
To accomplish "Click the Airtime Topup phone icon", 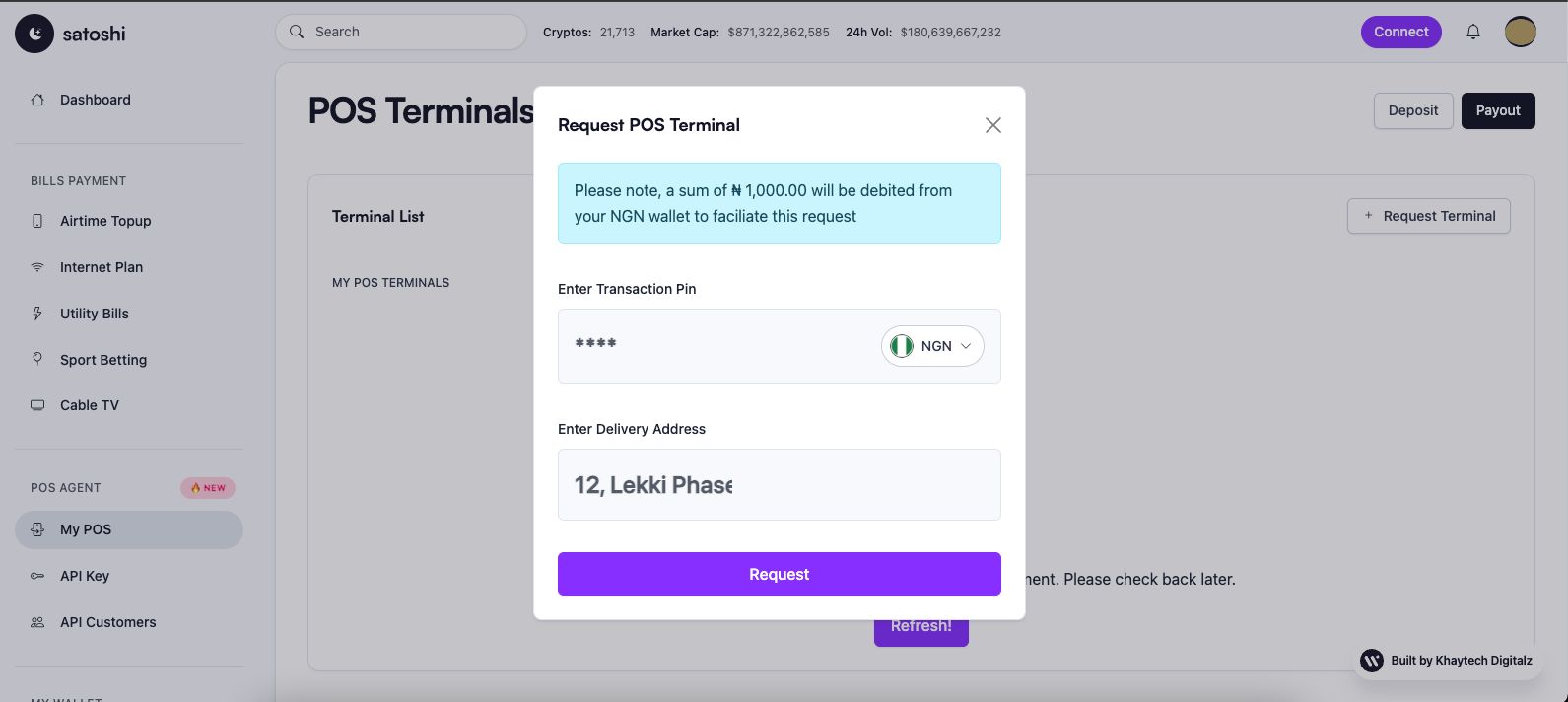I will [x=37, y=221].
